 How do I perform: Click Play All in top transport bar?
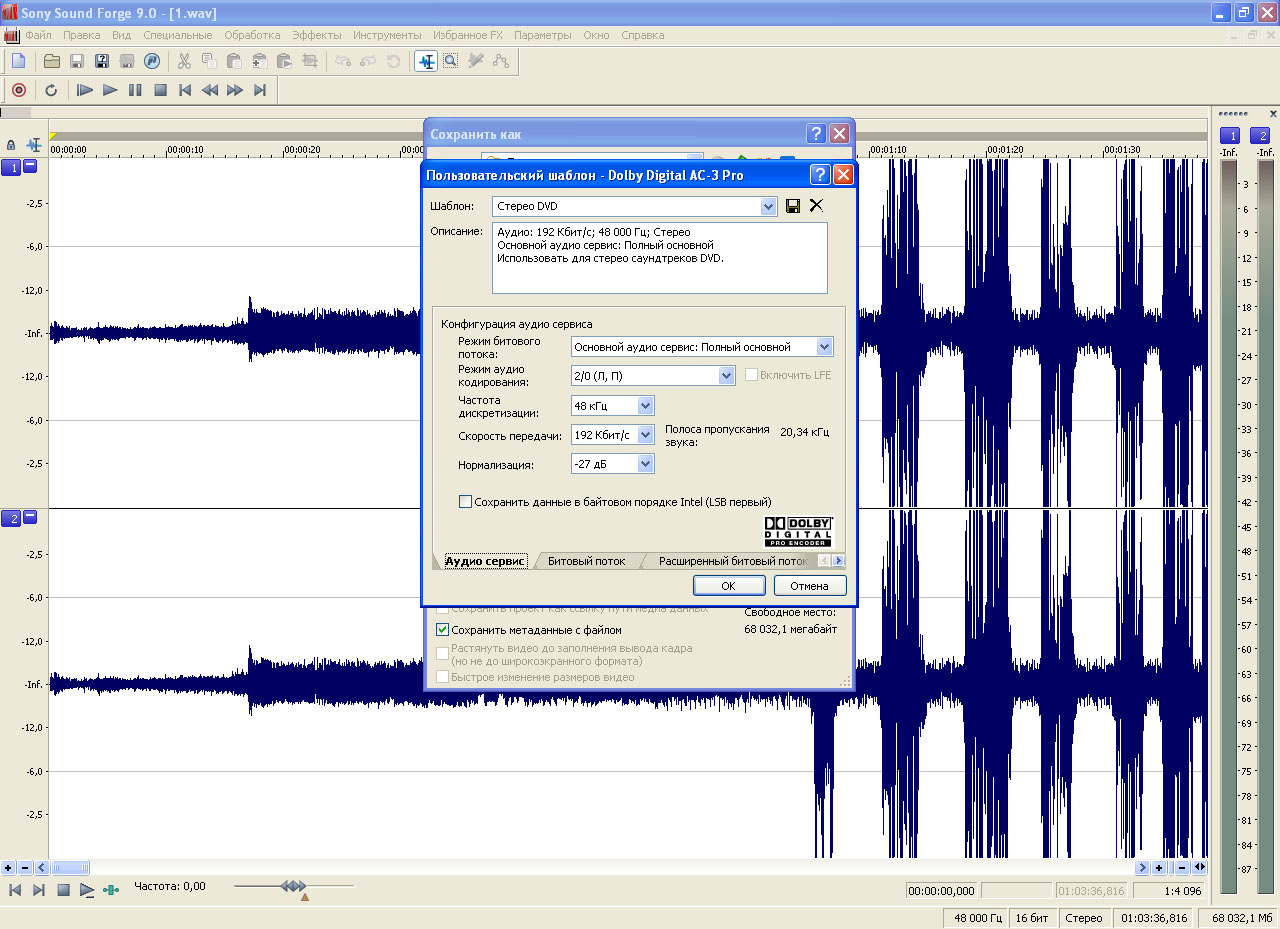(x=85, y=90)
